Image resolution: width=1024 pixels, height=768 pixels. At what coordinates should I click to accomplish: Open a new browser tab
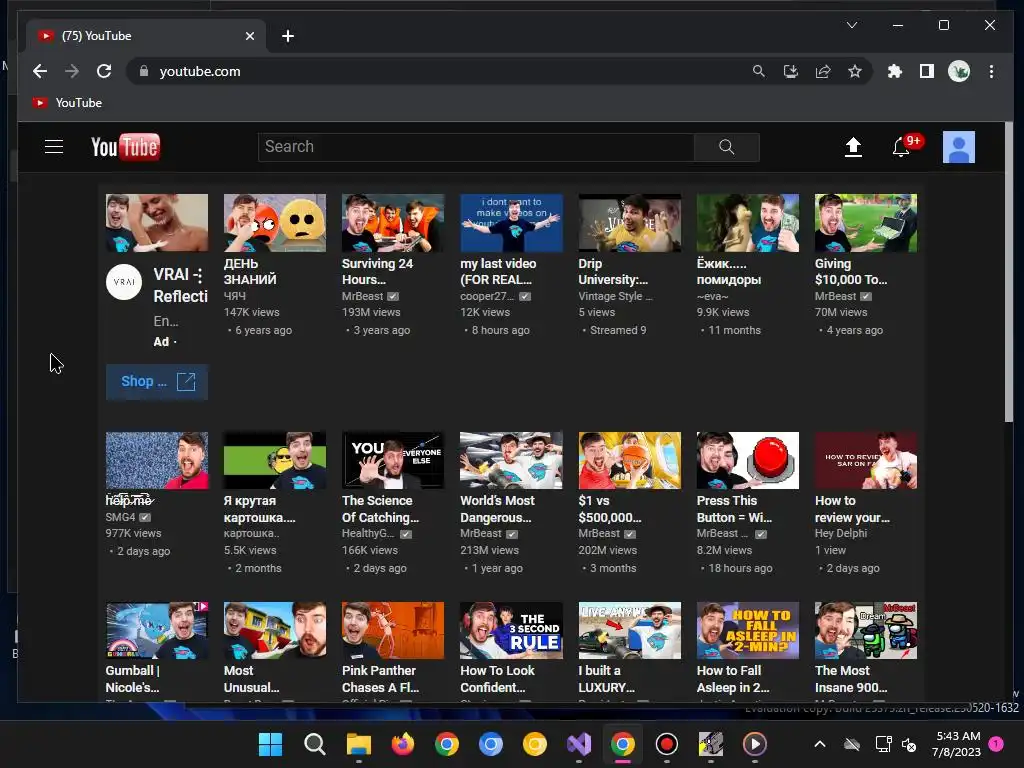pyautogui.click(x=288, y=36)
